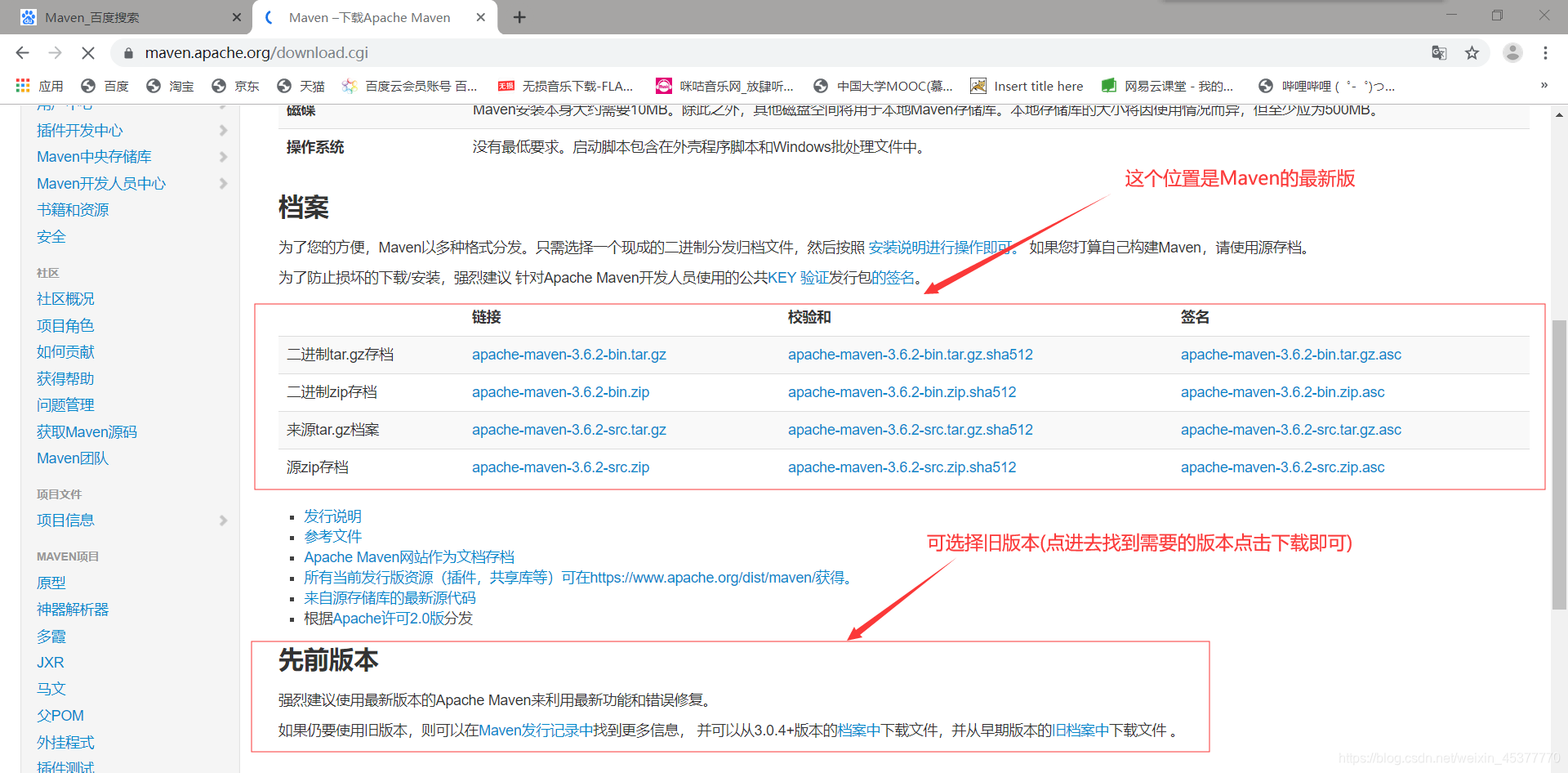The width and height of the screenshot is (1568, 773).
Task: Open the 百度 bookmark
Action: pos(105,86)
